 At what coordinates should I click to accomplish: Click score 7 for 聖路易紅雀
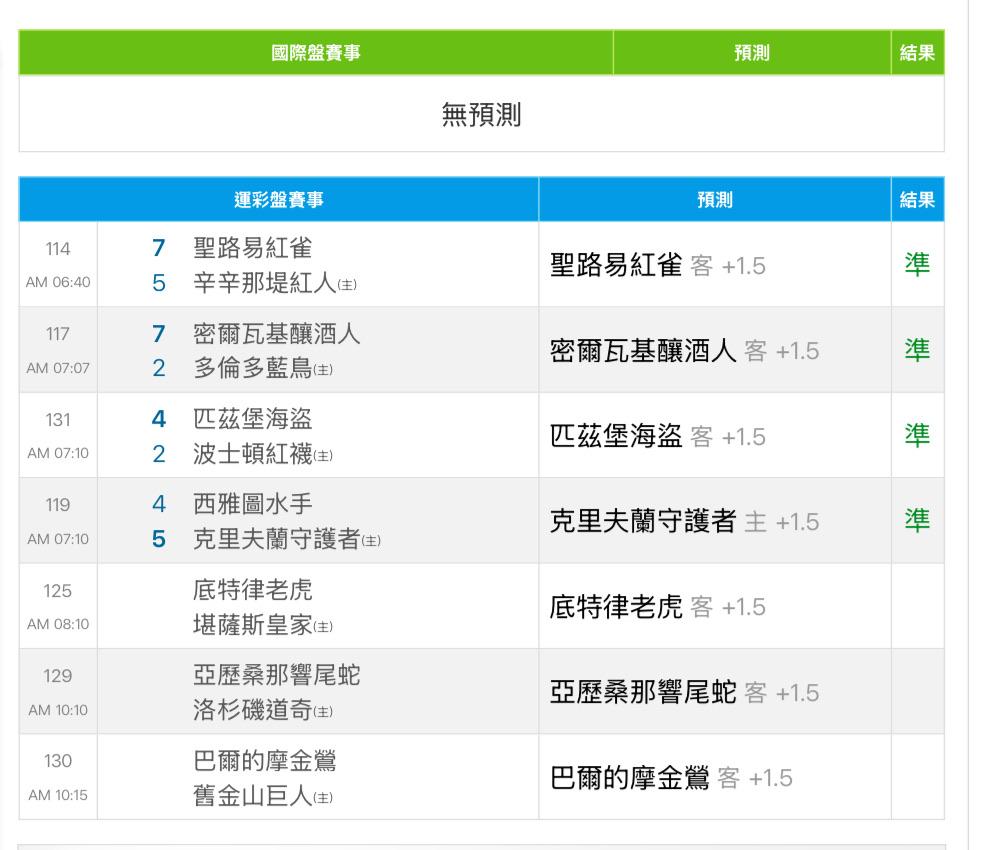point(159,248)
